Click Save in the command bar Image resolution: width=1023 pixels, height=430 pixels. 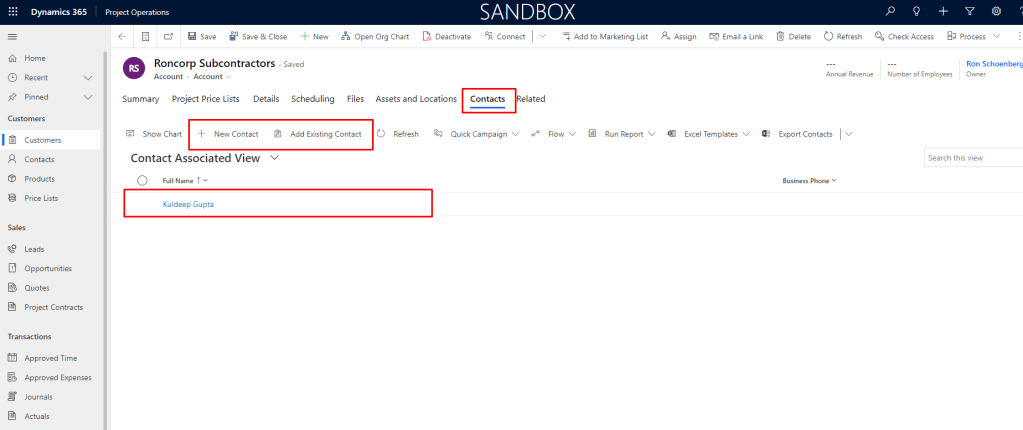click(x=201, y=37)
